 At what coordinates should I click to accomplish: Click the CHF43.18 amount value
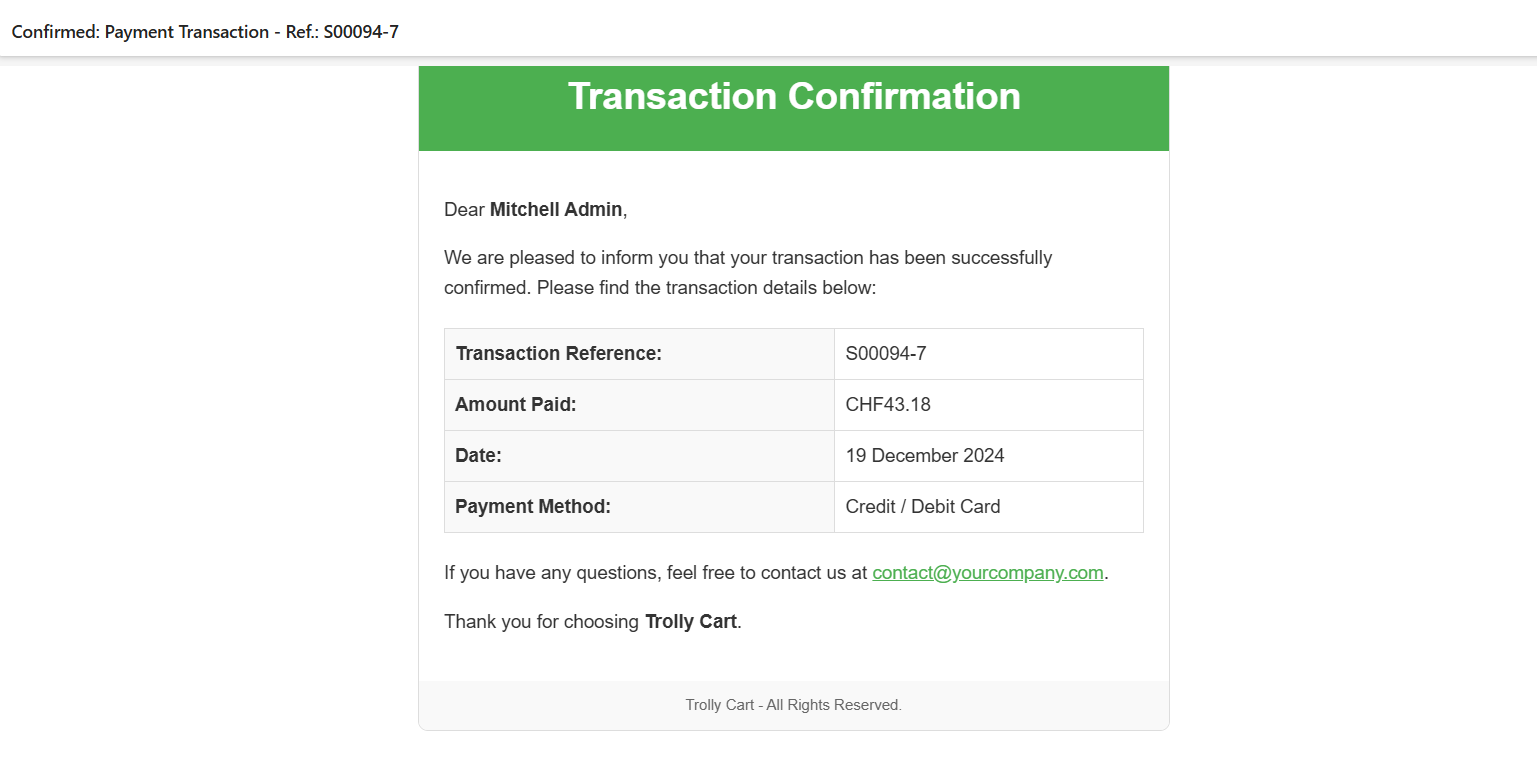(888, 405)
